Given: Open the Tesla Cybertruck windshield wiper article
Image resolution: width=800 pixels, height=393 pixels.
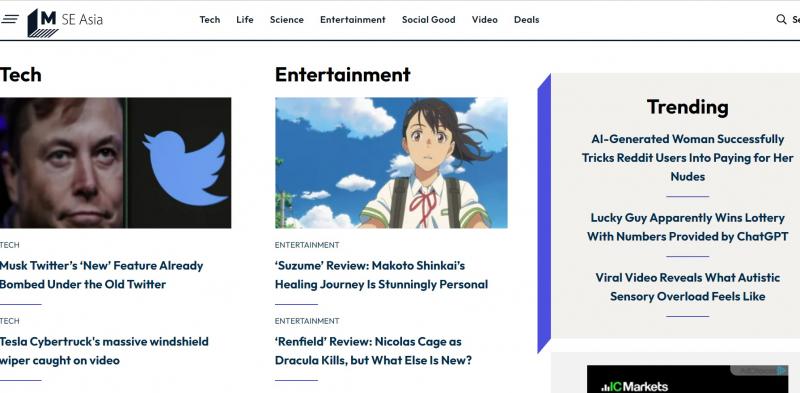Looking at the screenshot, I should (104, 351).
